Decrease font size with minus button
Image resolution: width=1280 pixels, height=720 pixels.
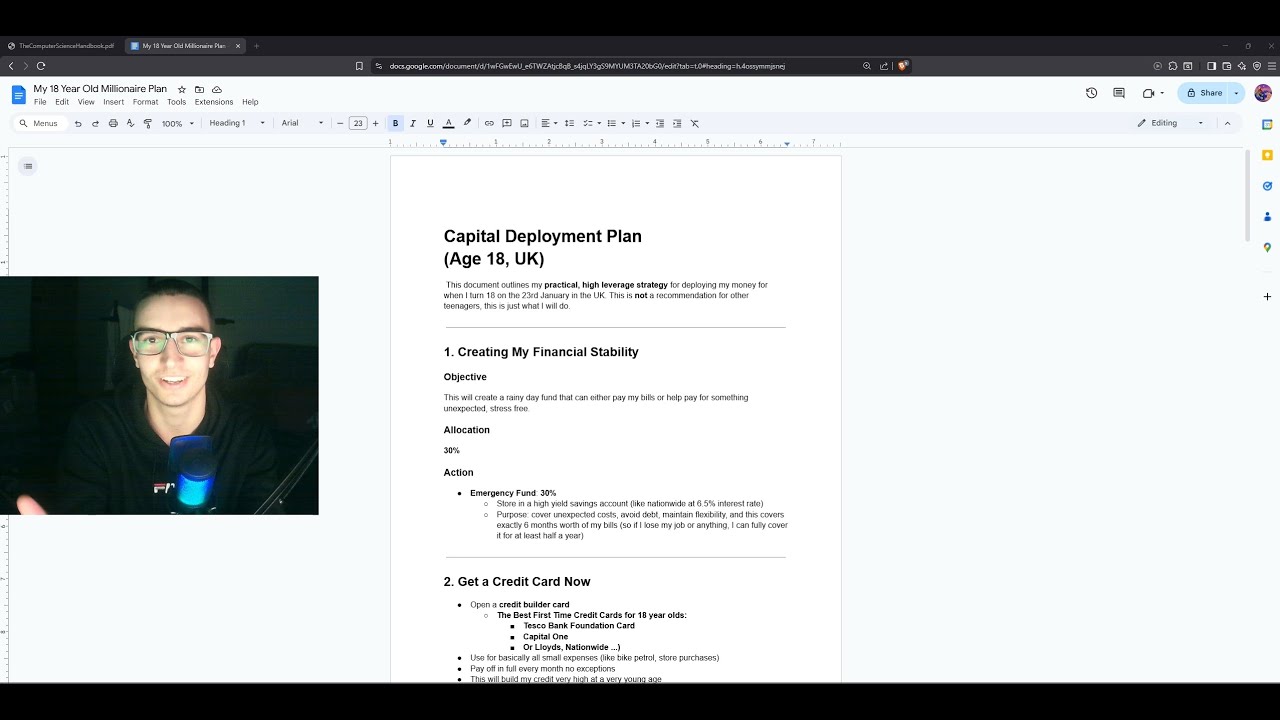[x=340, y=123]
